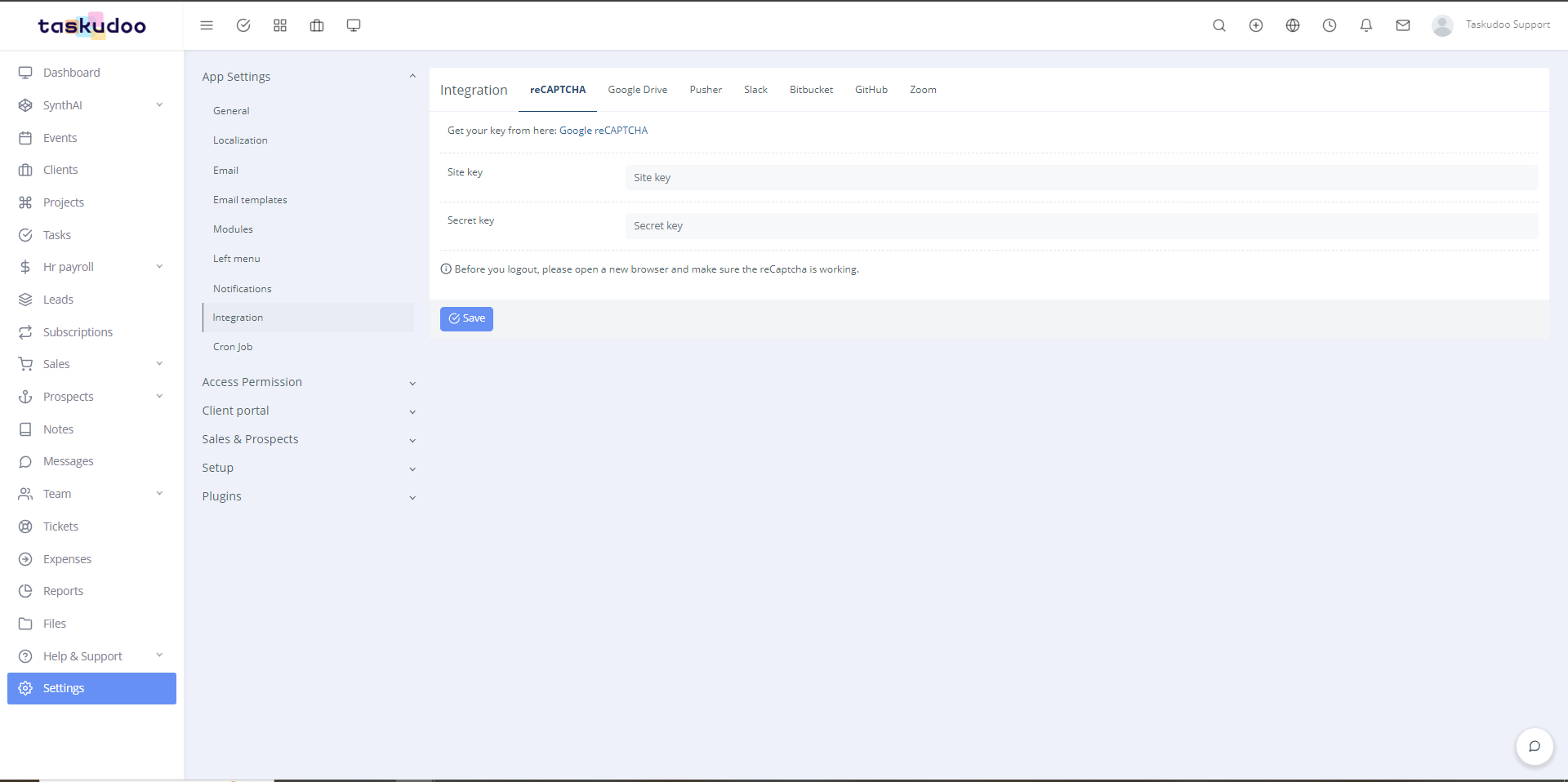Switch to the GitHub tab
This screenshot has width=1568, height=782.
click(871, 90)
